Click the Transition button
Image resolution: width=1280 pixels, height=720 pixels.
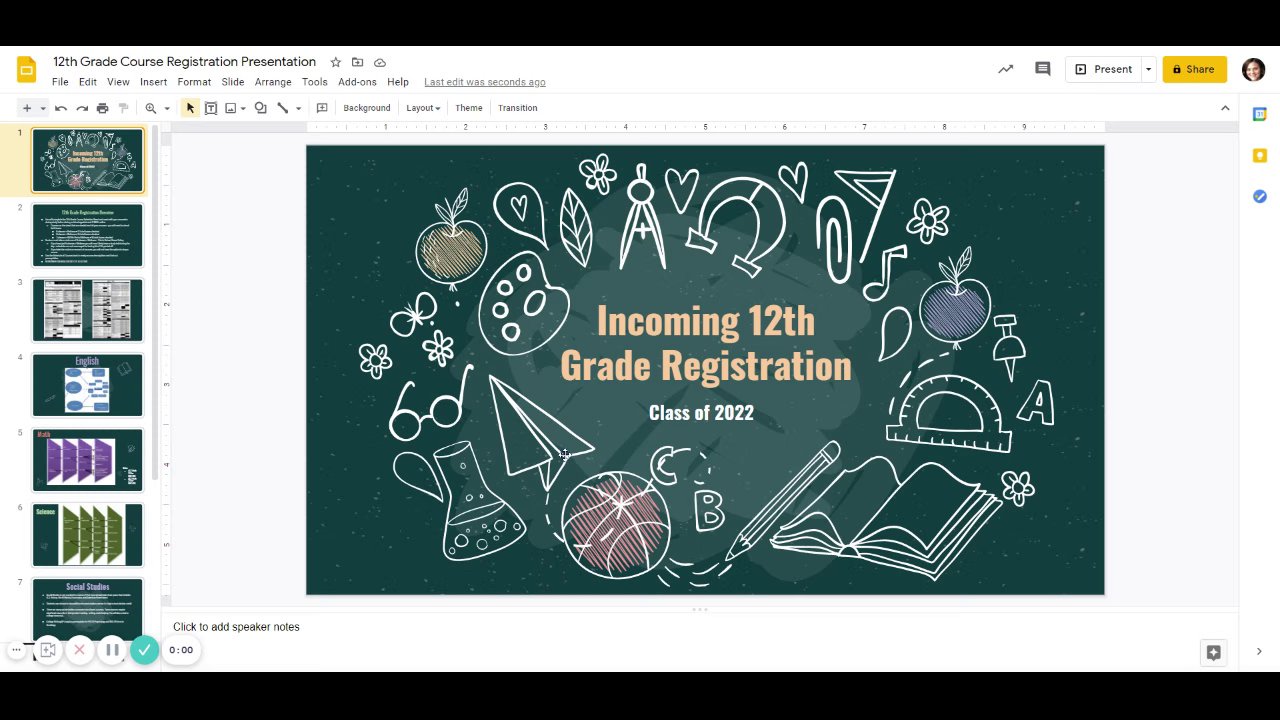(518, 108)
